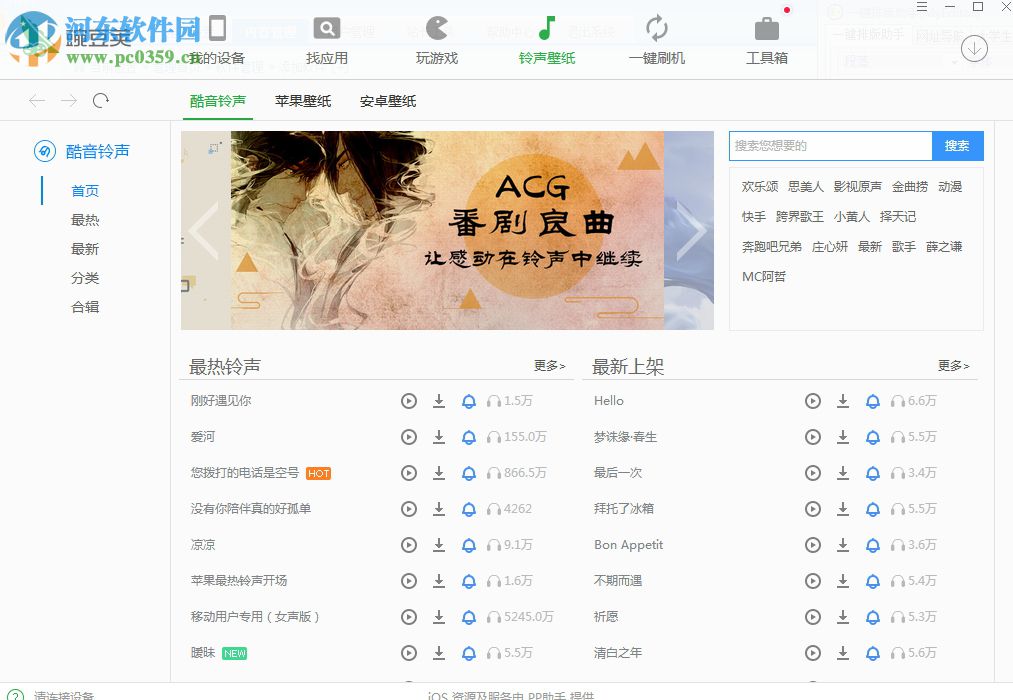Download the 爱河 ringtone

439,437
